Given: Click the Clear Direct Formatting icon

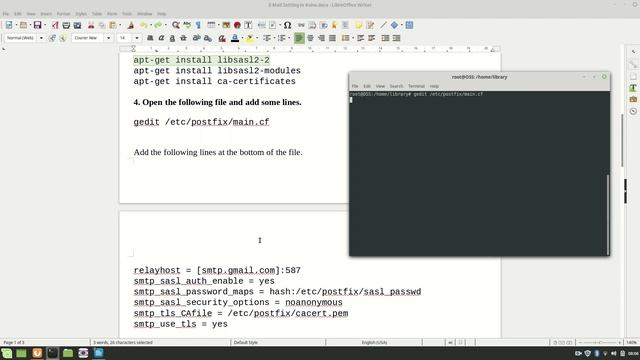Looking at the screenshot, I should (x=222, y=38).
